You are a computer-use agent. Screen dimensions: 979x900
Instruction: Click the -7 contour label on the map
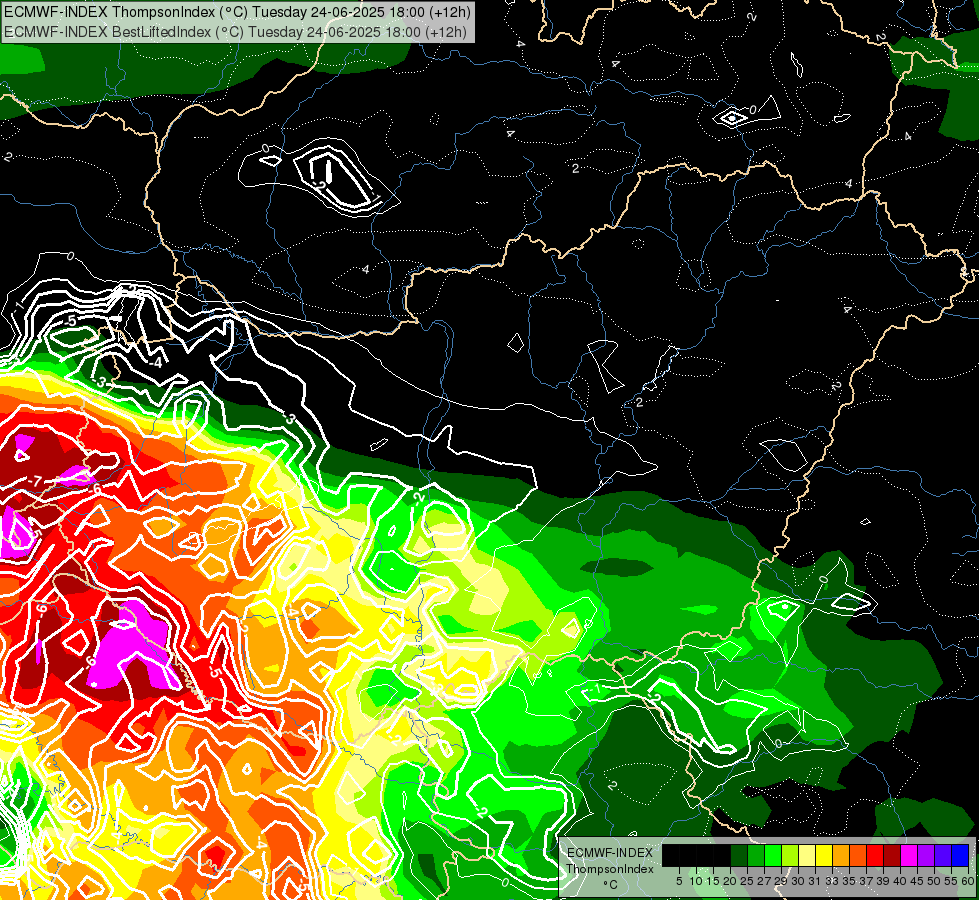tap(36, 481)
